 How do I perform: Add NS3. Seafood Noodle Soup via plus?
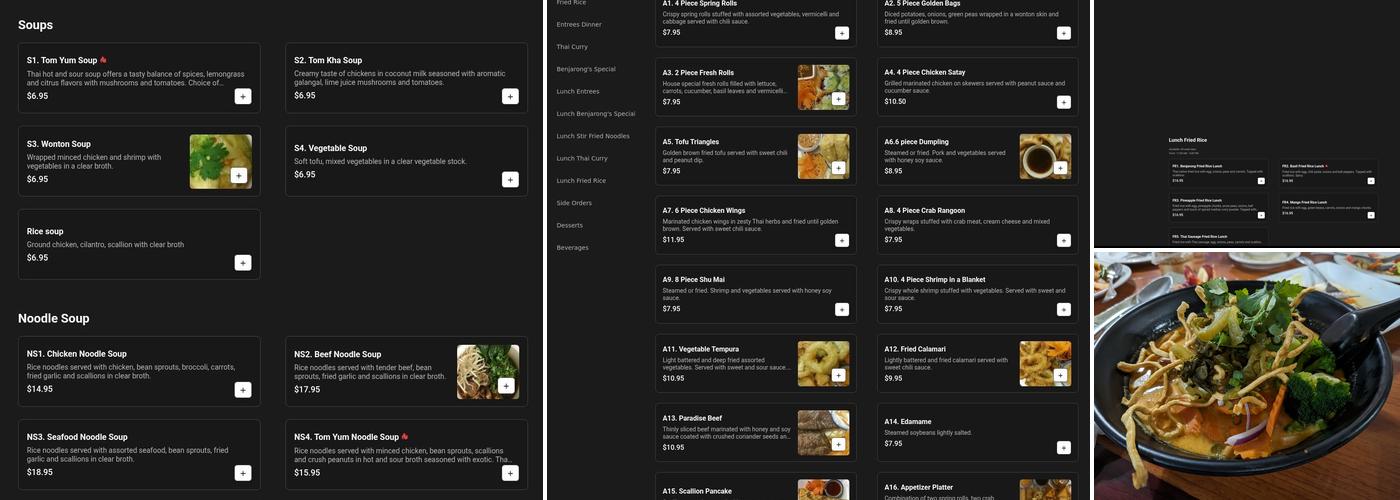[x=243, y=473]
